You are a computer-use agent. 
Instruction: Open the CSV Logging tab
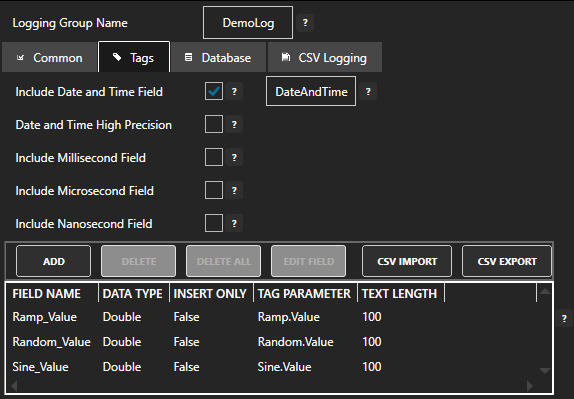[x=325, y=57]
